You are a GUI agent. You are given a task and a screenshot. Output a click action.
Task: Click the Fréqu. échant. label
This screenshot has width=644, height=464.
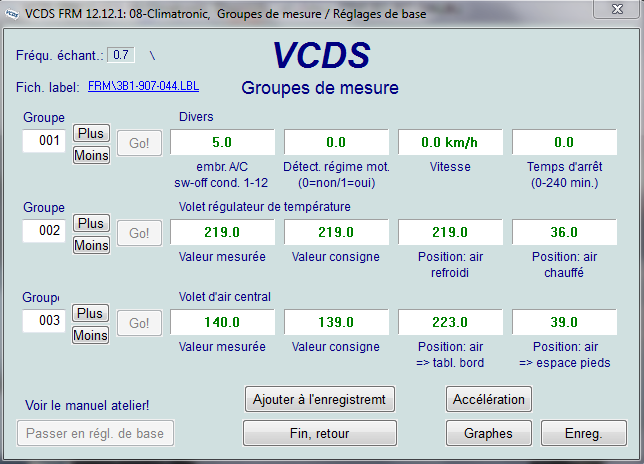[x=60, y=55]
